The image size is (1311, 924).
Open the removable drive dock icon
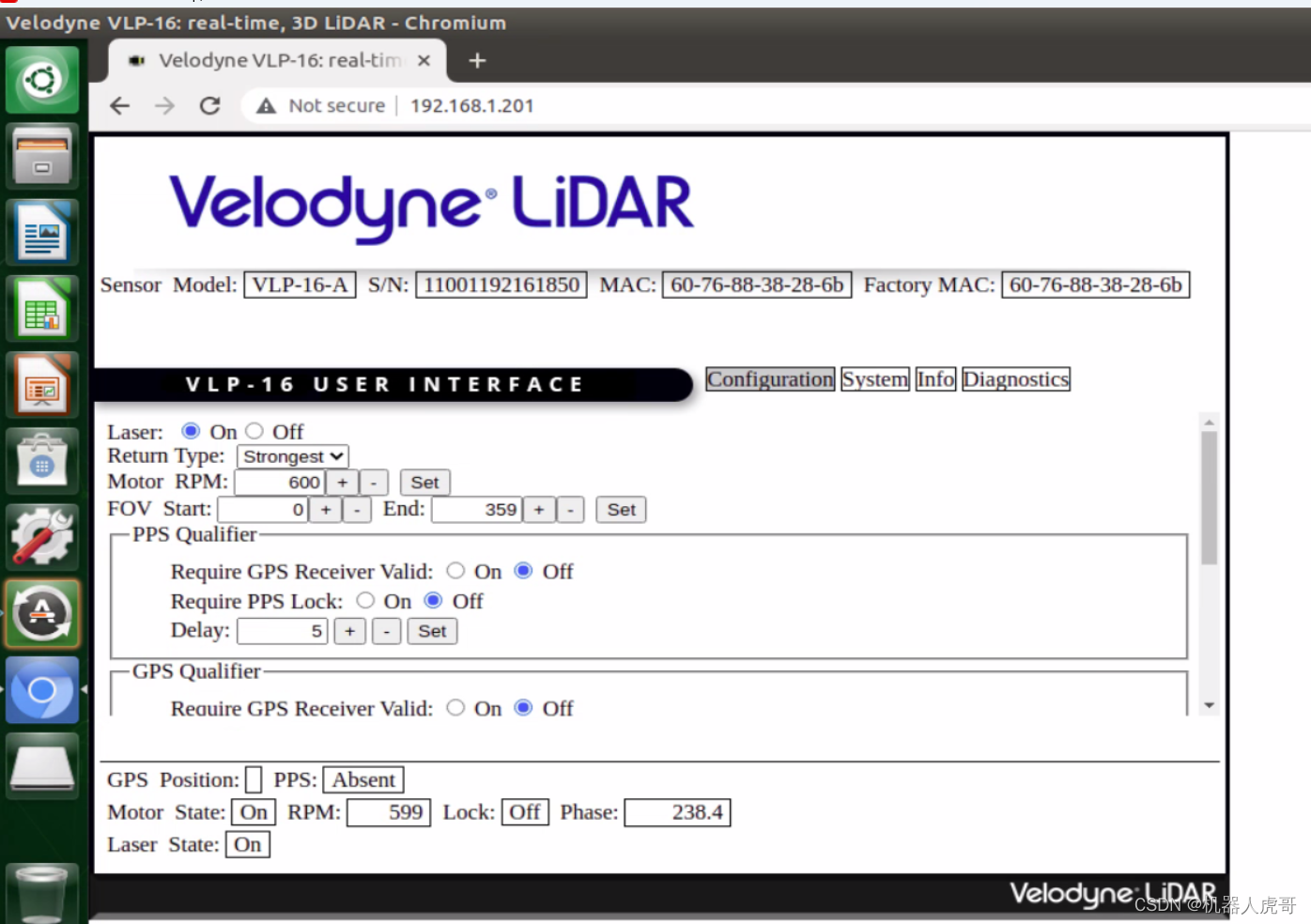[x=42, y=766]
